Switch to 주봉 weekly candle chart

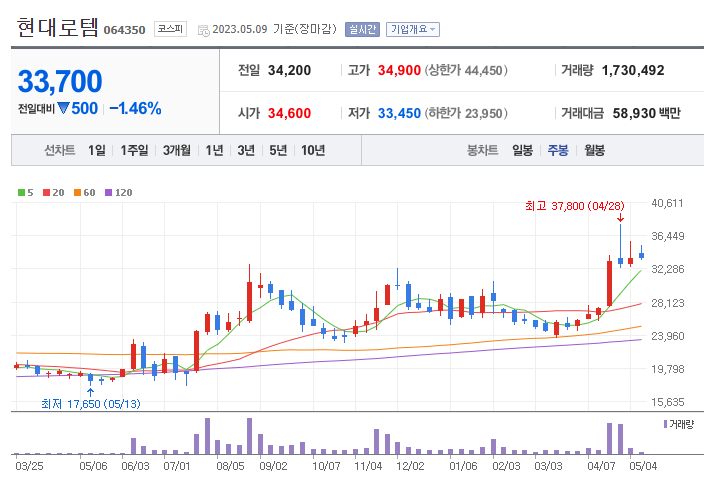[x=558, y=150]
